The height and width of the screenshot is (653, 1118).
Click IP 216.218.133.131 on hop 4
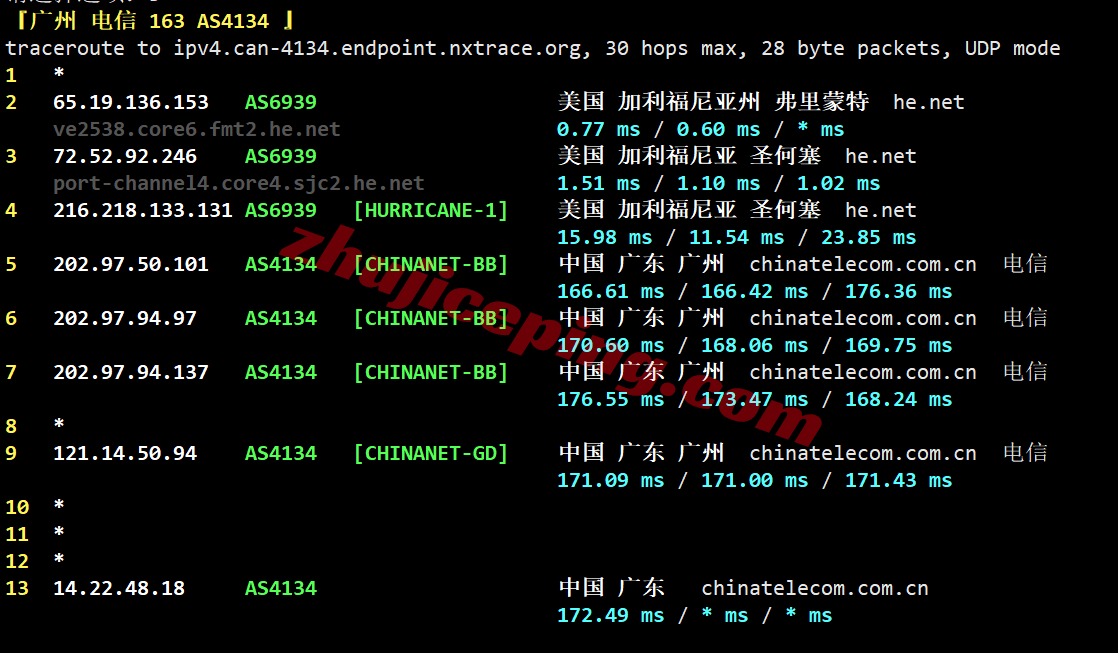click(x=143, y=210)
